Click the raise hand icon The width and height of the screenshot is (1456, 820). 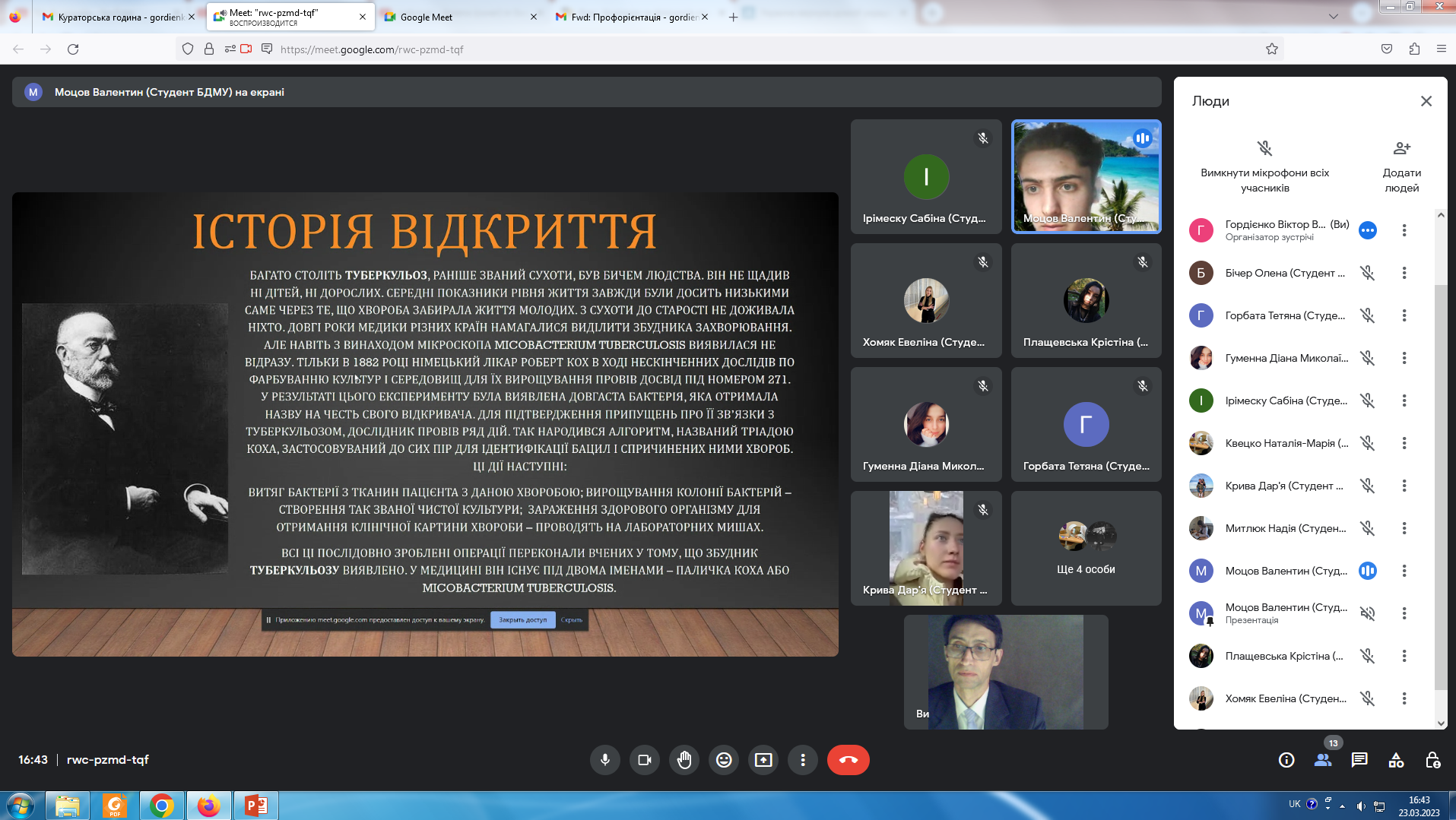coord(684,760)
